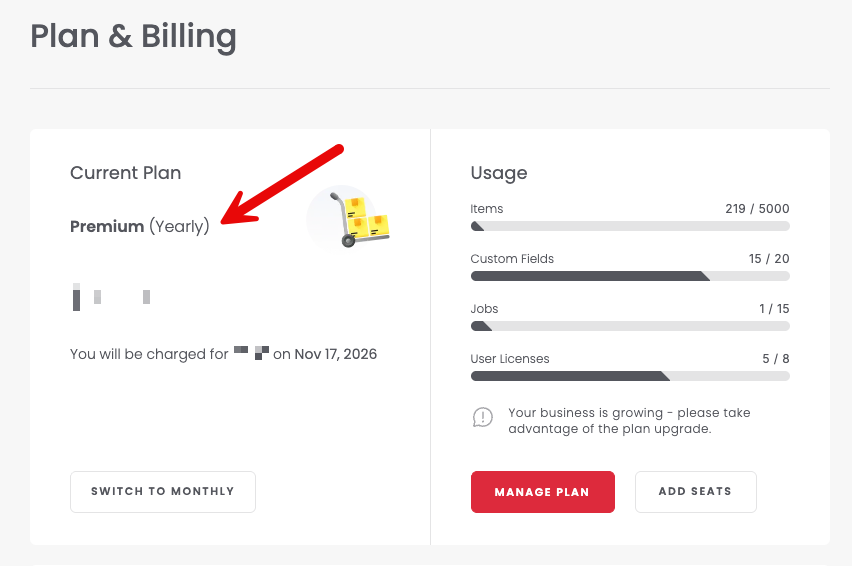This screenshot has width=852, height=566.
Task: Click the blurred plan price text
Action: (111, 297)
